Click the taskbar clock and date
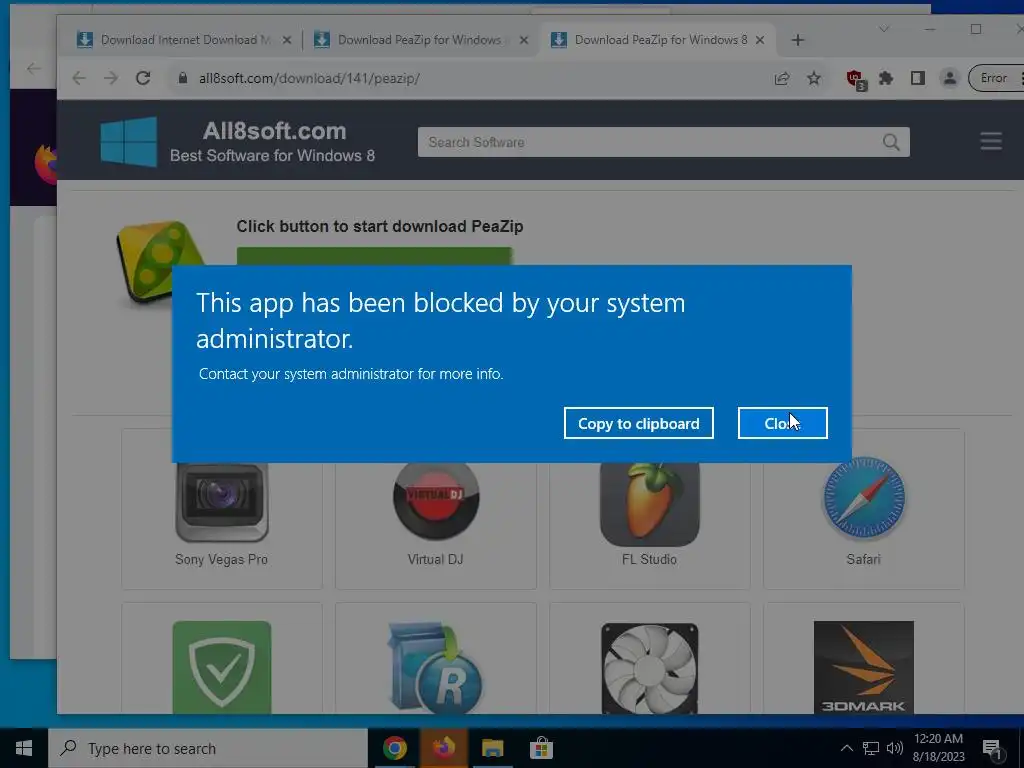The height and width of the screenshot is (768, 1024). pyautogui.click(x=938, y=748)
